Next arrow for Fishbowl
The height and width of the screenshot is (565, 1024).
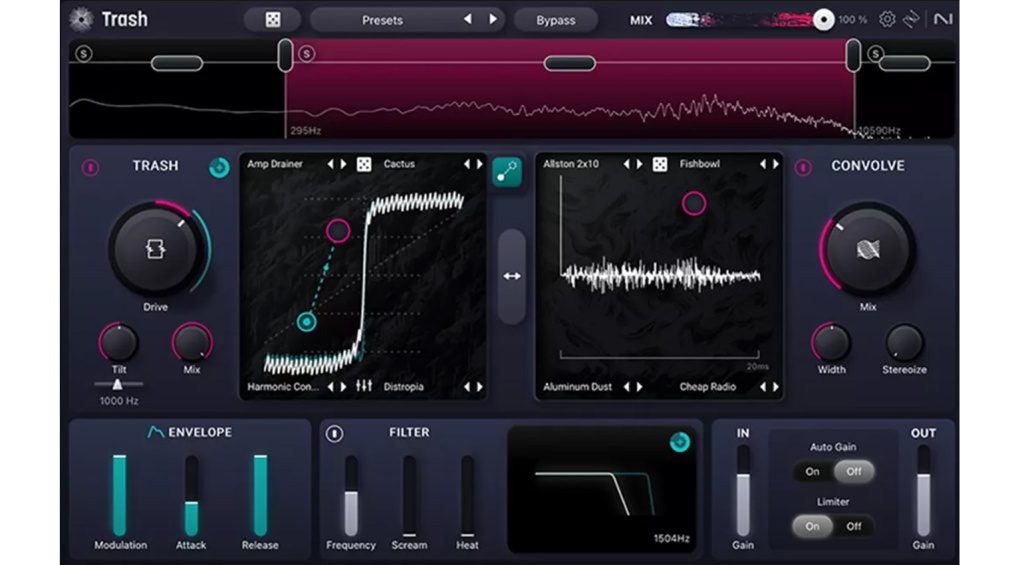point(776,164)
